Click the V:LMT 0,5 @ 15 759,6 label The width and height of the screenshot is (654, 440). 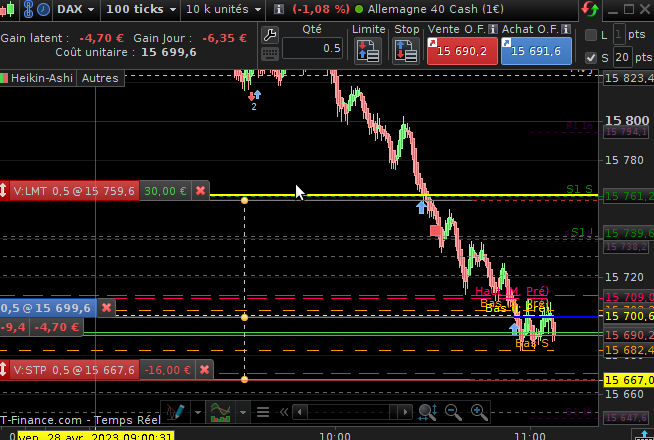tap(74, 191)
